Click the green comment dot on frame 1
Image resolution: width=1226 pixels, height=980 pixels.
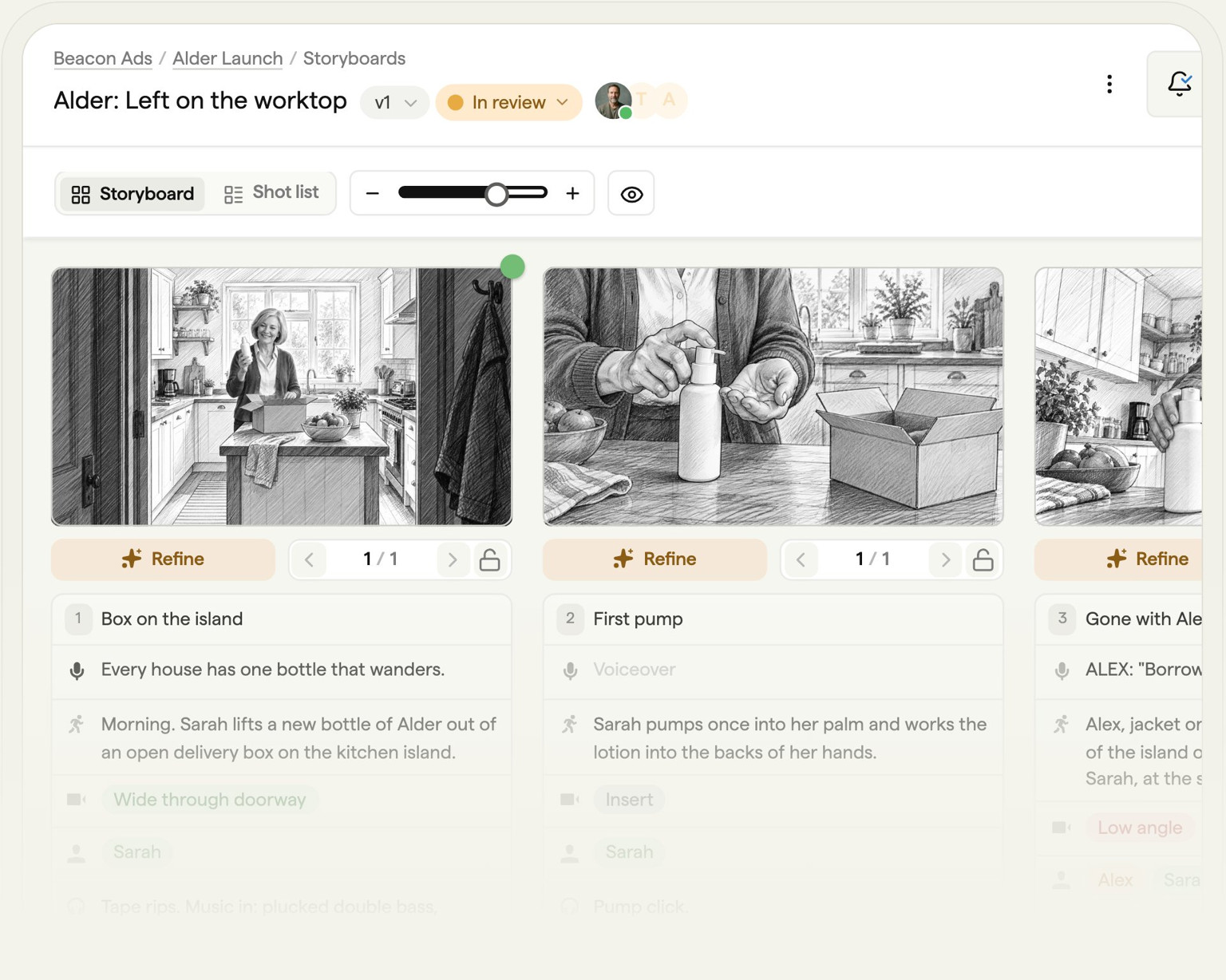click(x=512, y=266)
